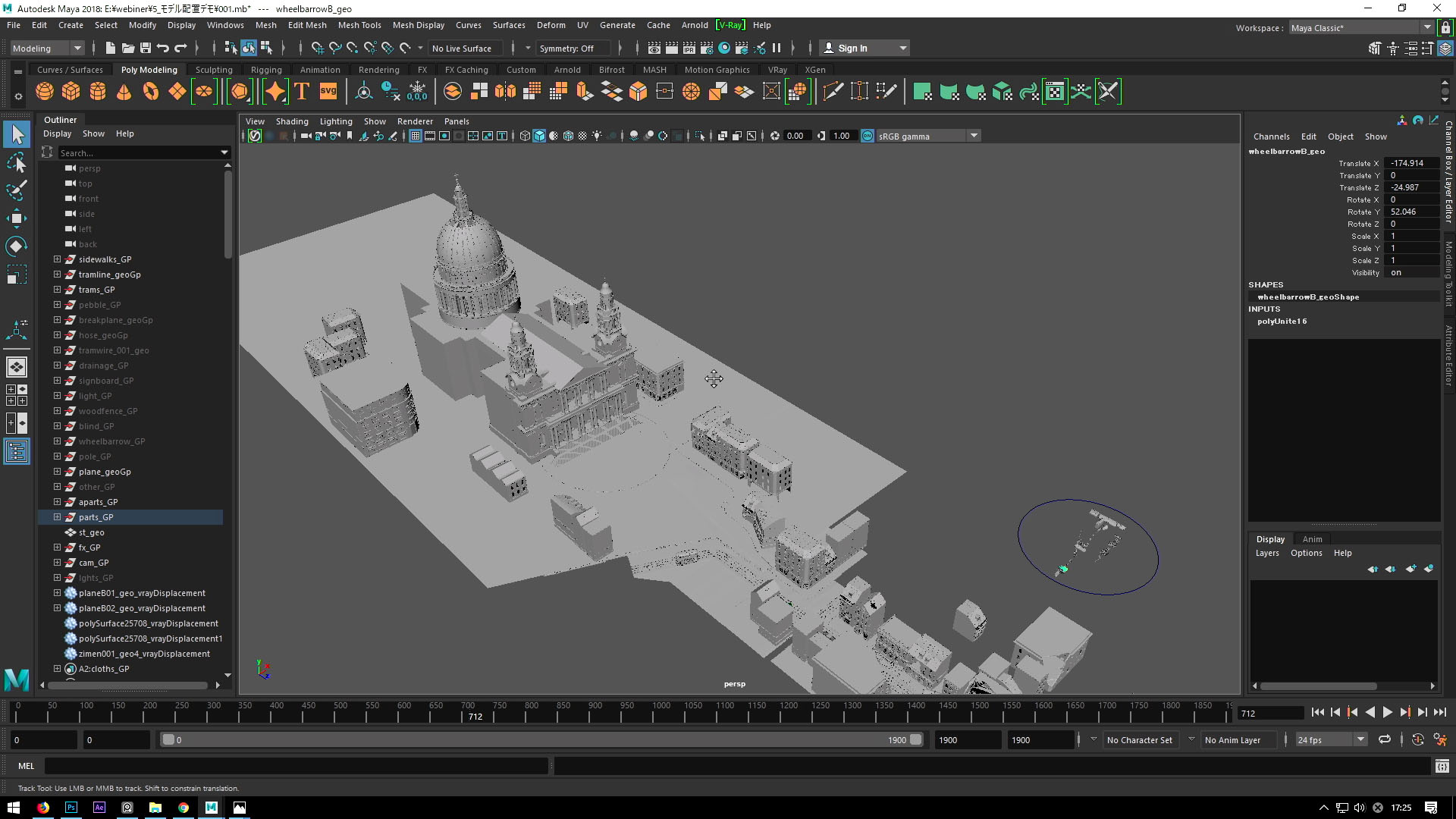Click the Poly Modeling tab
This screenshot has width=1456, height=819.
148,69
